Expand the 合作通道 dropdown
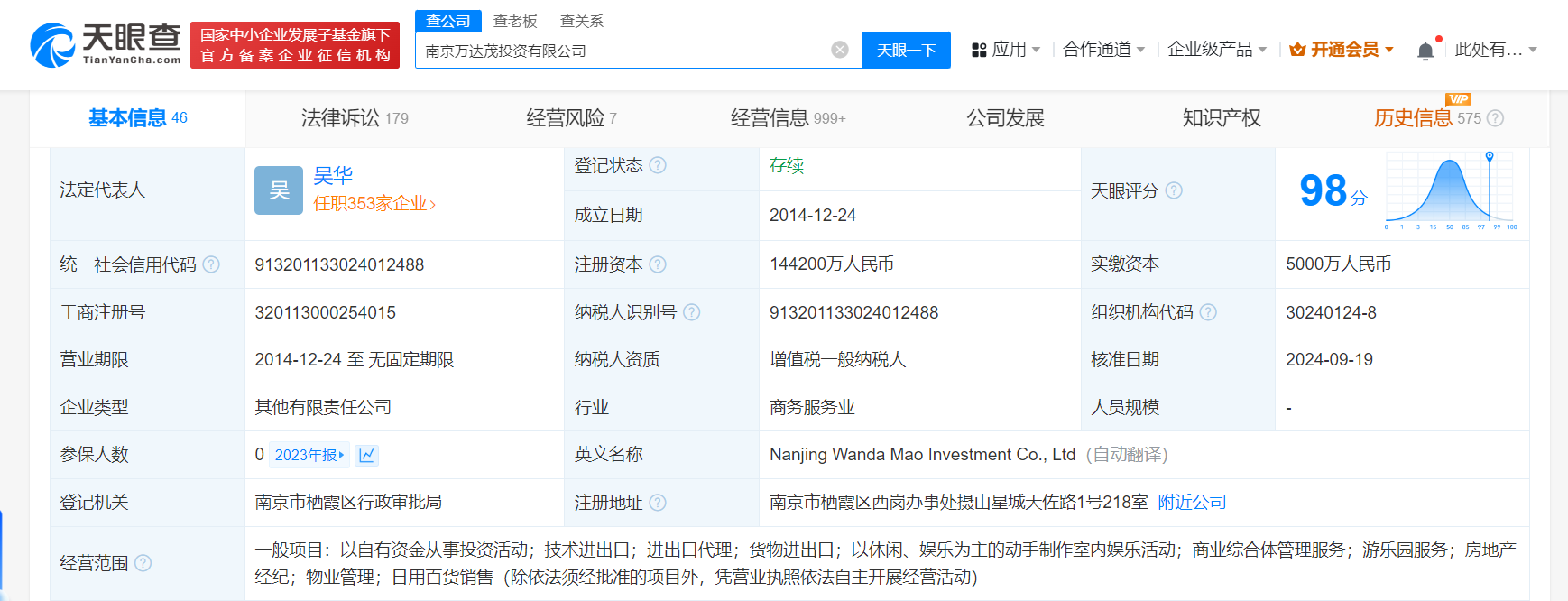1568x601 pixels. [1103, 50]
